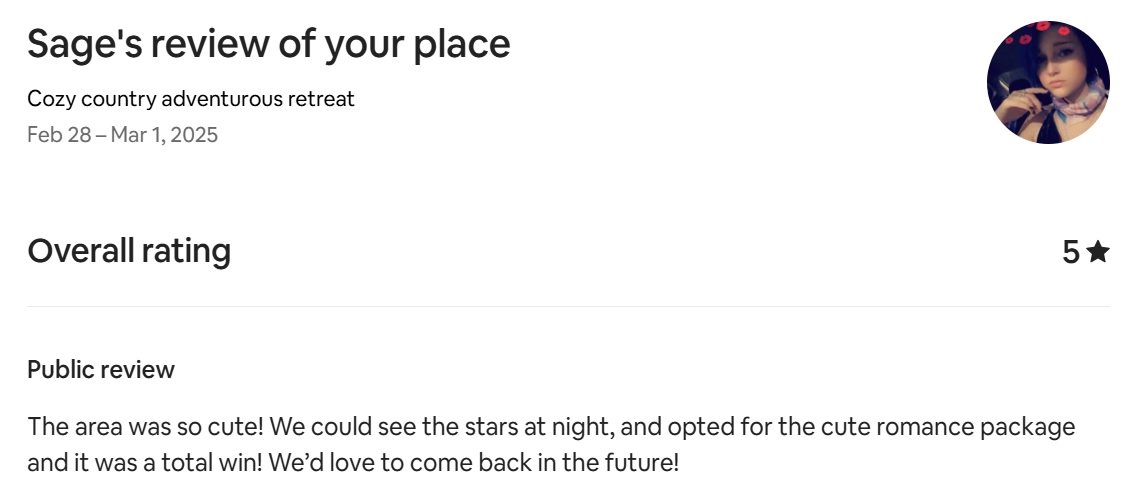
Task: Click Feb 28 in the date range
Action: click(59, 134)
